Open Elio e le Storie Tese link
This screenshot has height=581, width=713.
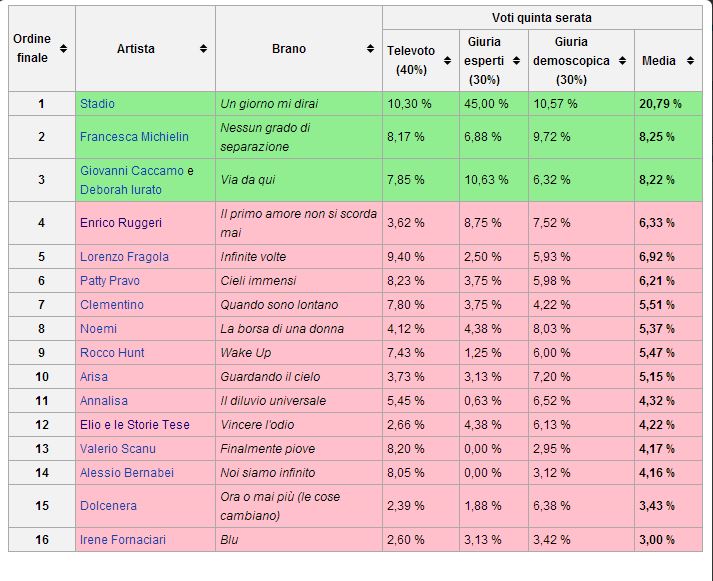click(135, 425)
